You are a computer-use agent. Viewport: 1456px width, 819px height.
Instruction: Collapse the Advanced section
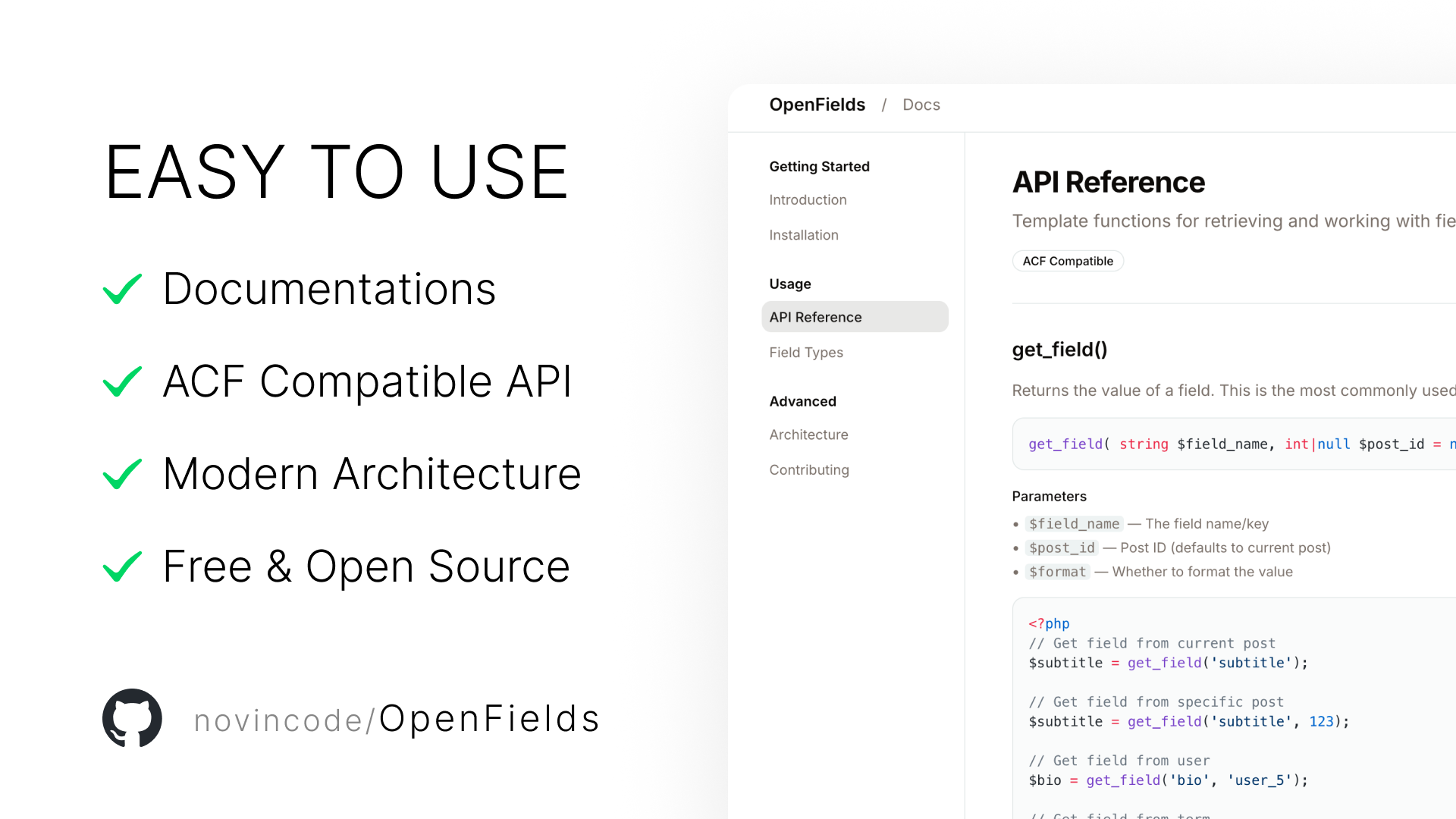point(802,401)
